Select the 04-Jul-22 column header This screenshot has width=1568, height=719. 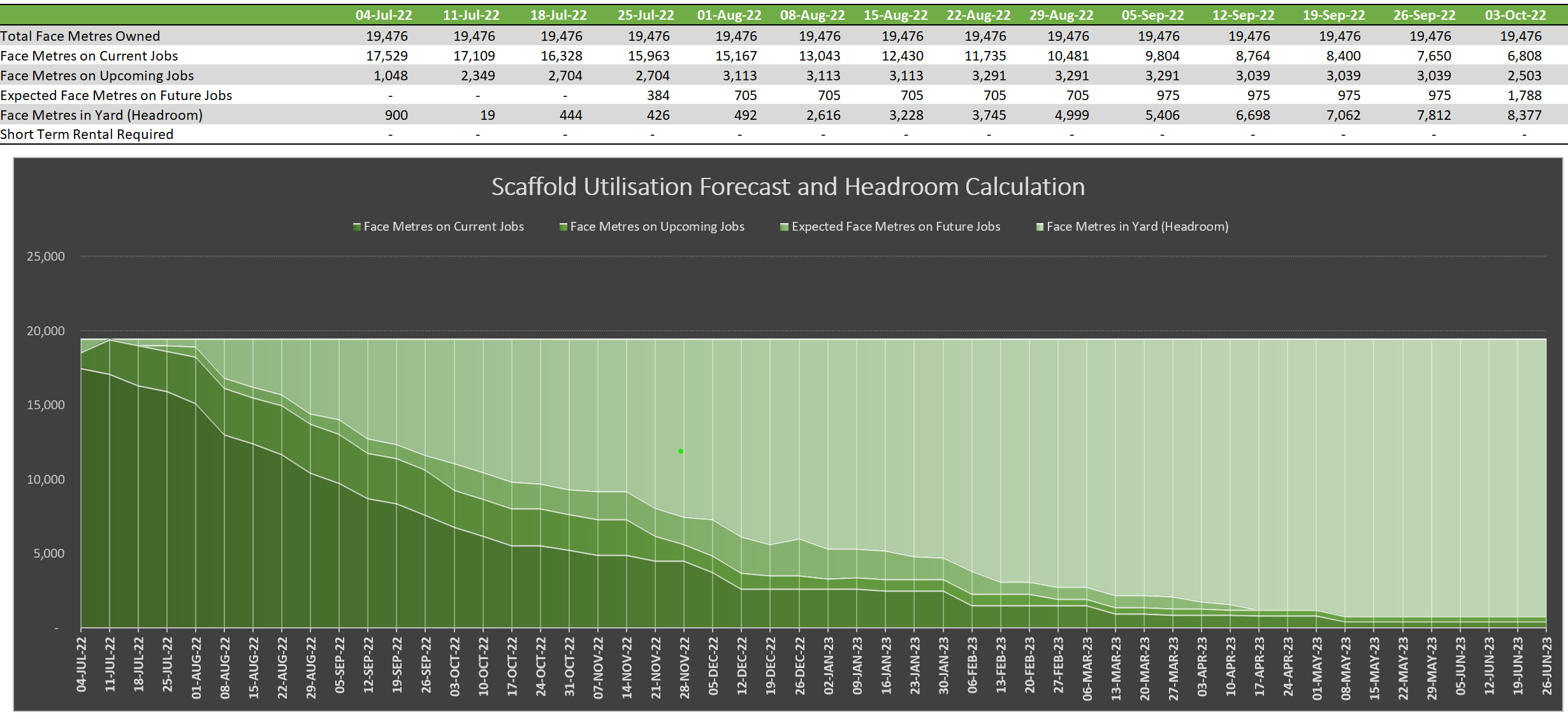(384, 14)
